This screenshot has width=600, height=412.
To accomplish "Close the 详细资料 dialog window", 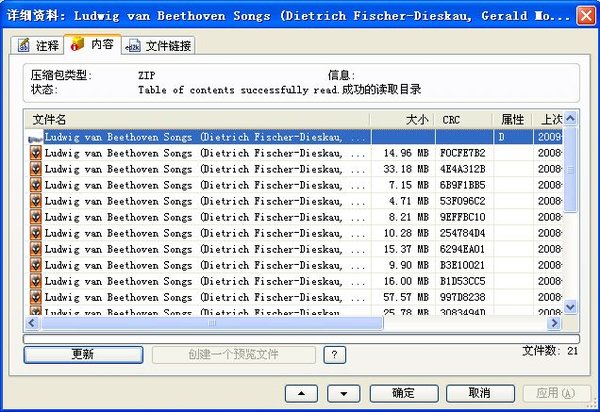I will pos(585,16).
